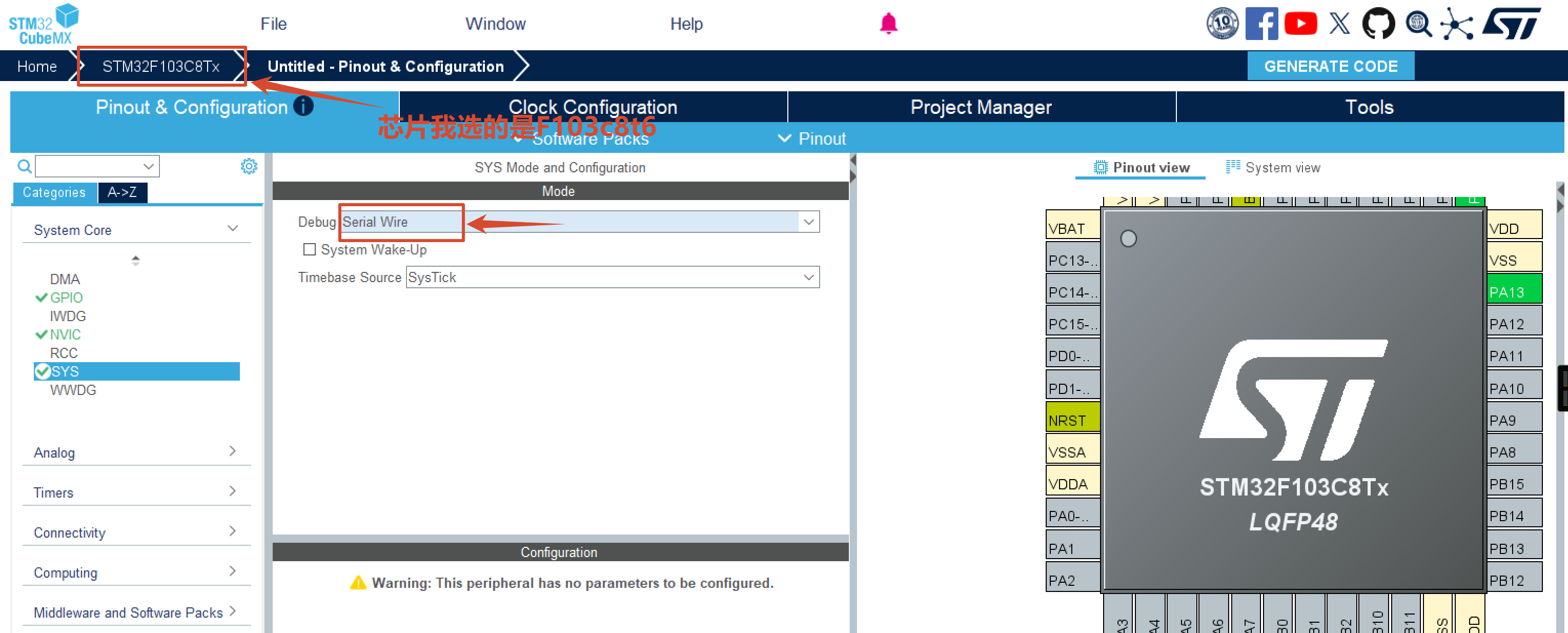Open the categories settings gear

click(249, 166)
